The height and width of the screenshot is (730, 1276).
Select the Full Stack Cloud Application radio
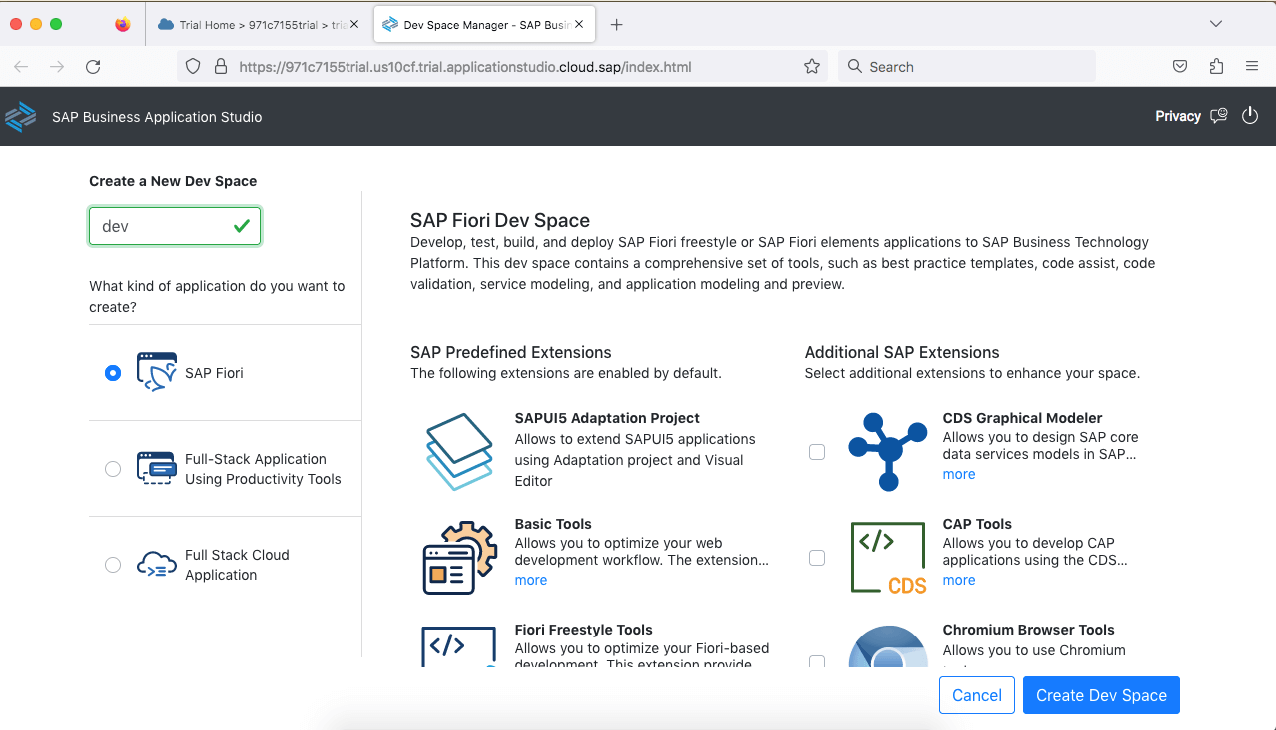tap(113, 565)
